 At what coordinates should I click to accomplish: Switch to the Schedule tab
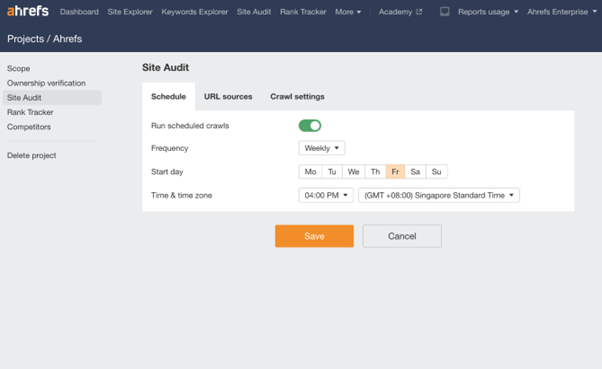point(169,96)
